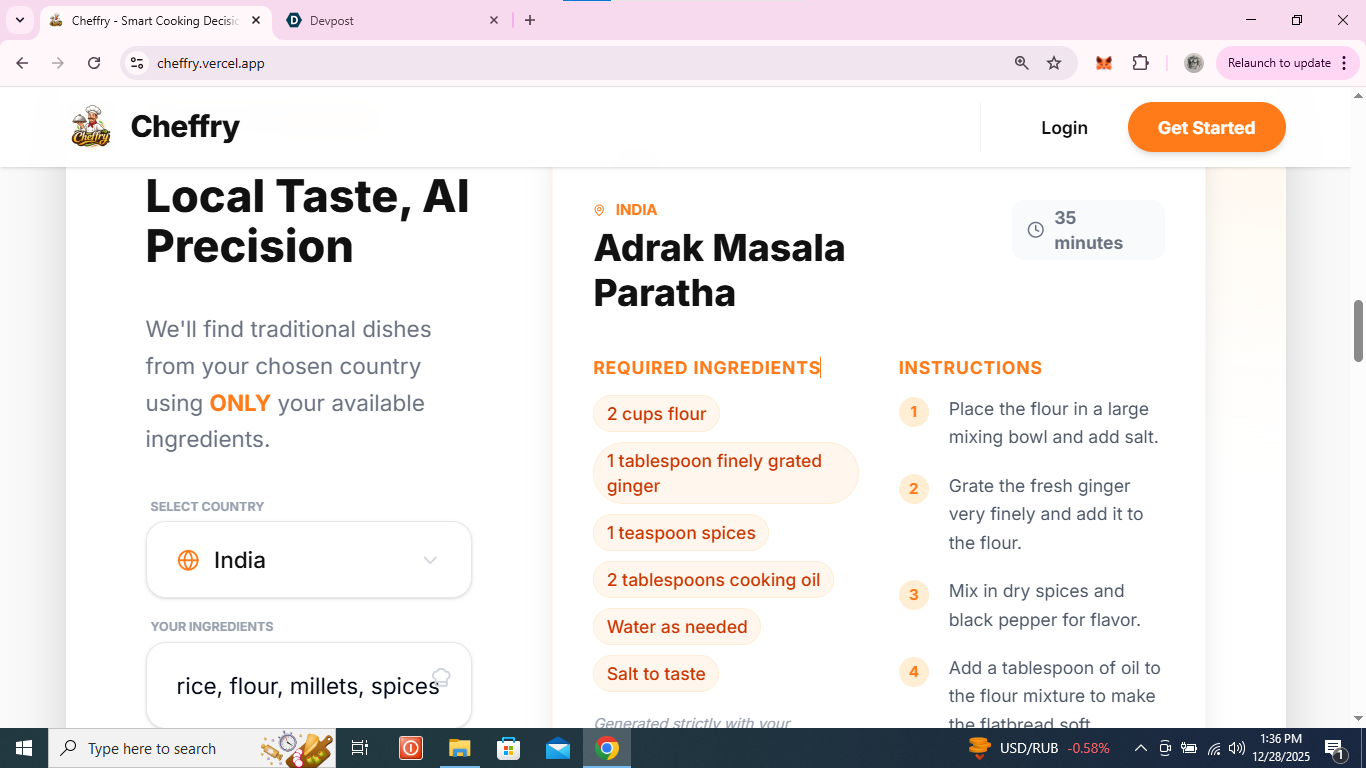Screen dimensions: 1366x768
Task: Open the Chrome profile avatar
Action: 1193,63
